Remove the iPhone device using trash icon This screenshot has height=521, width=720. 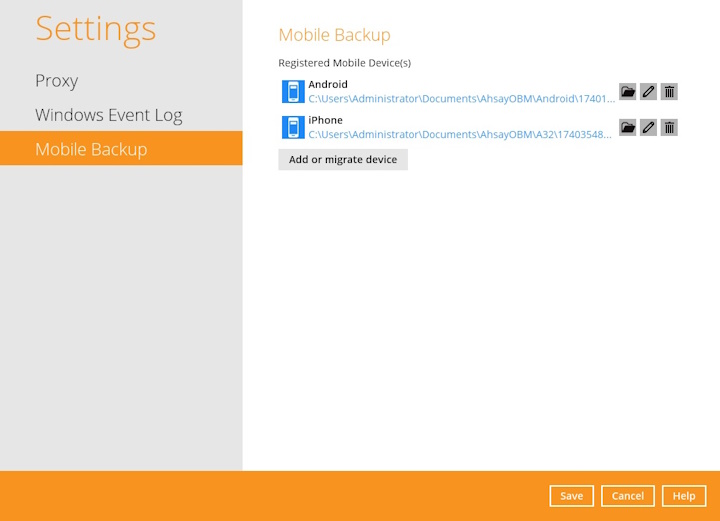(x=669, y=127)
